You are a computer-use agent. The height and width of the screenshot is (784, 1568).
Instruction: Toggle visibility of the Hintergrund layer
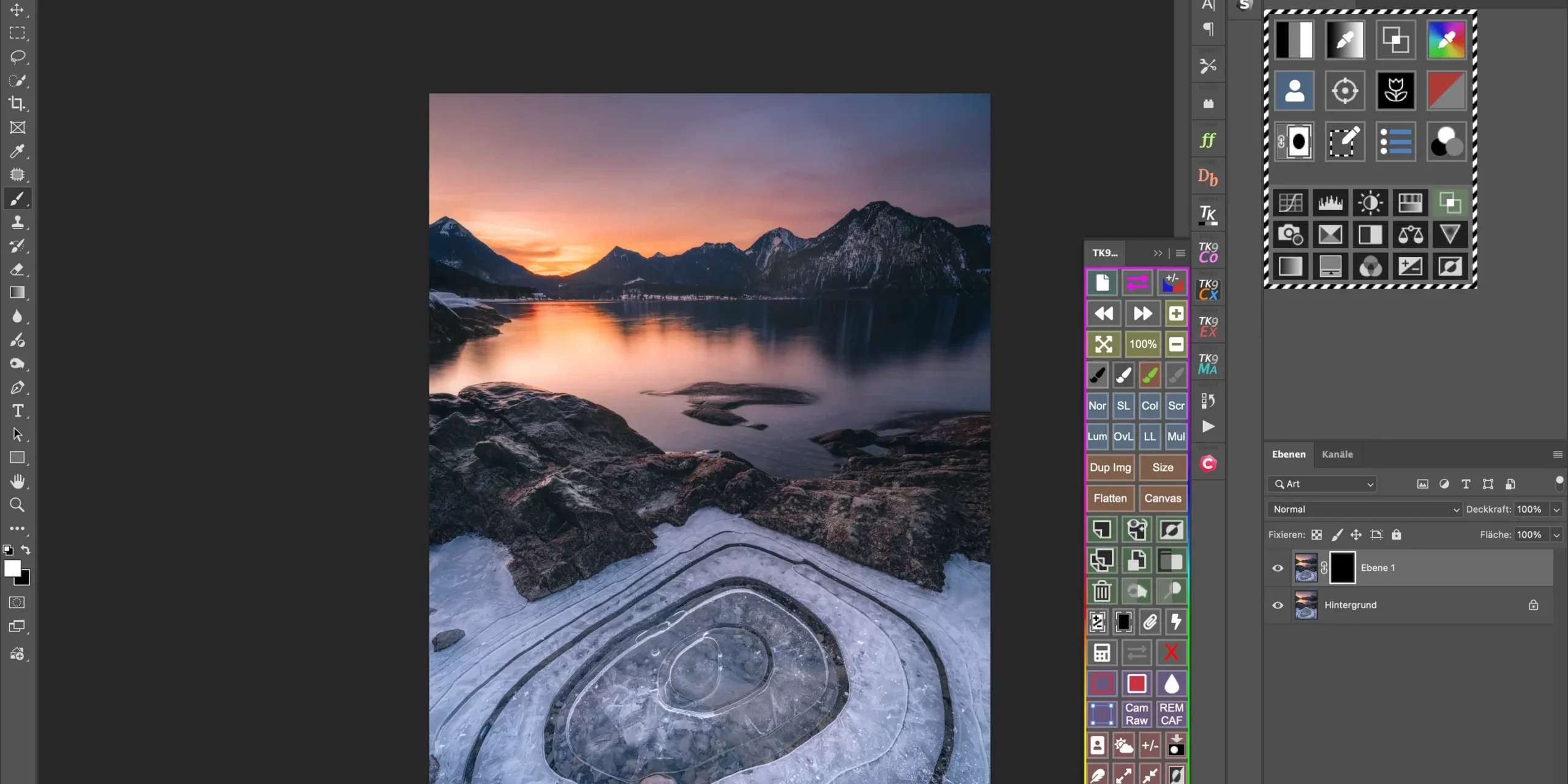click(x=1278, y=605)
